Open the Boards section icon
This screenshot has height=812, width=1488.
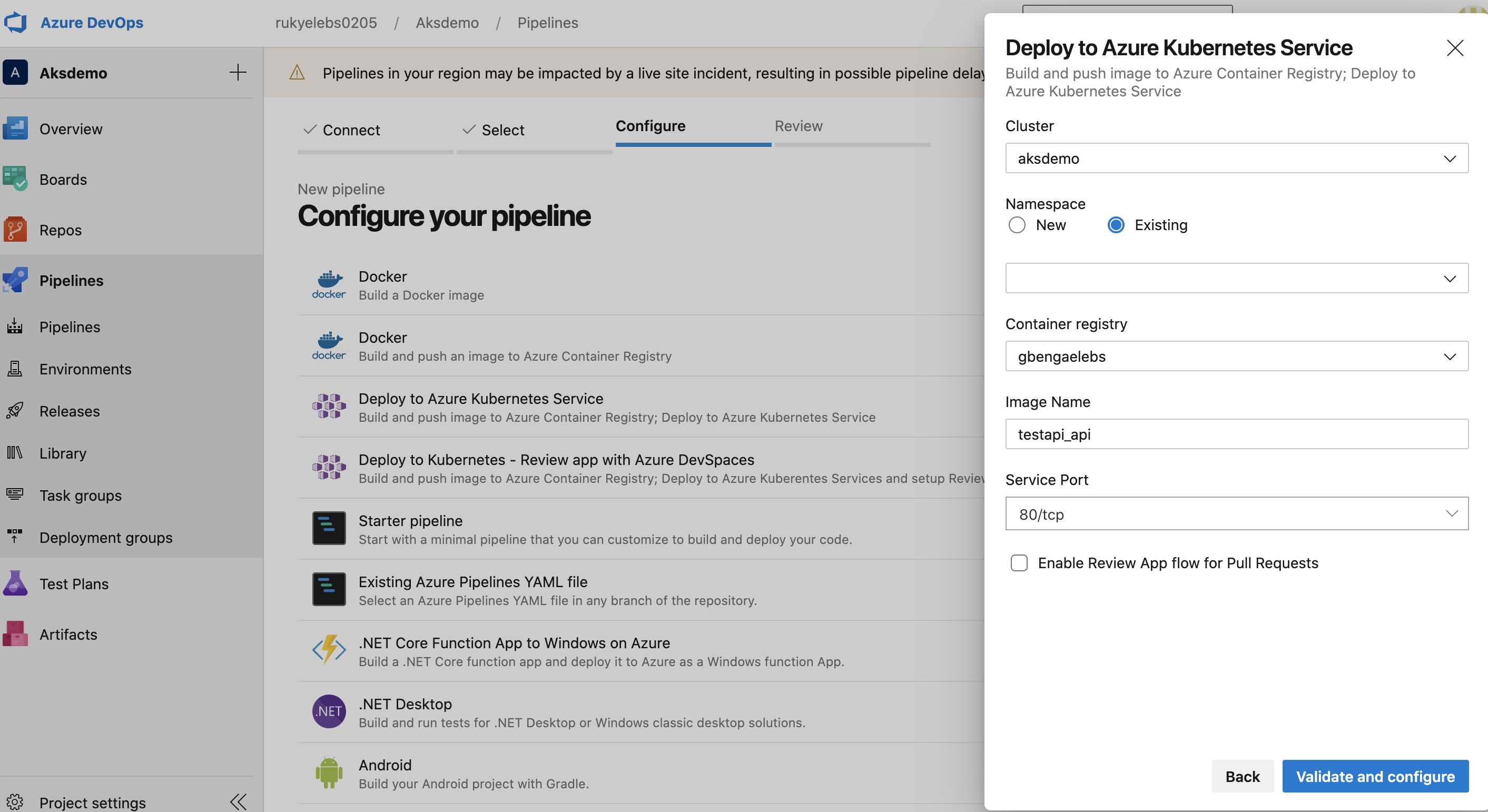point(15,179)
